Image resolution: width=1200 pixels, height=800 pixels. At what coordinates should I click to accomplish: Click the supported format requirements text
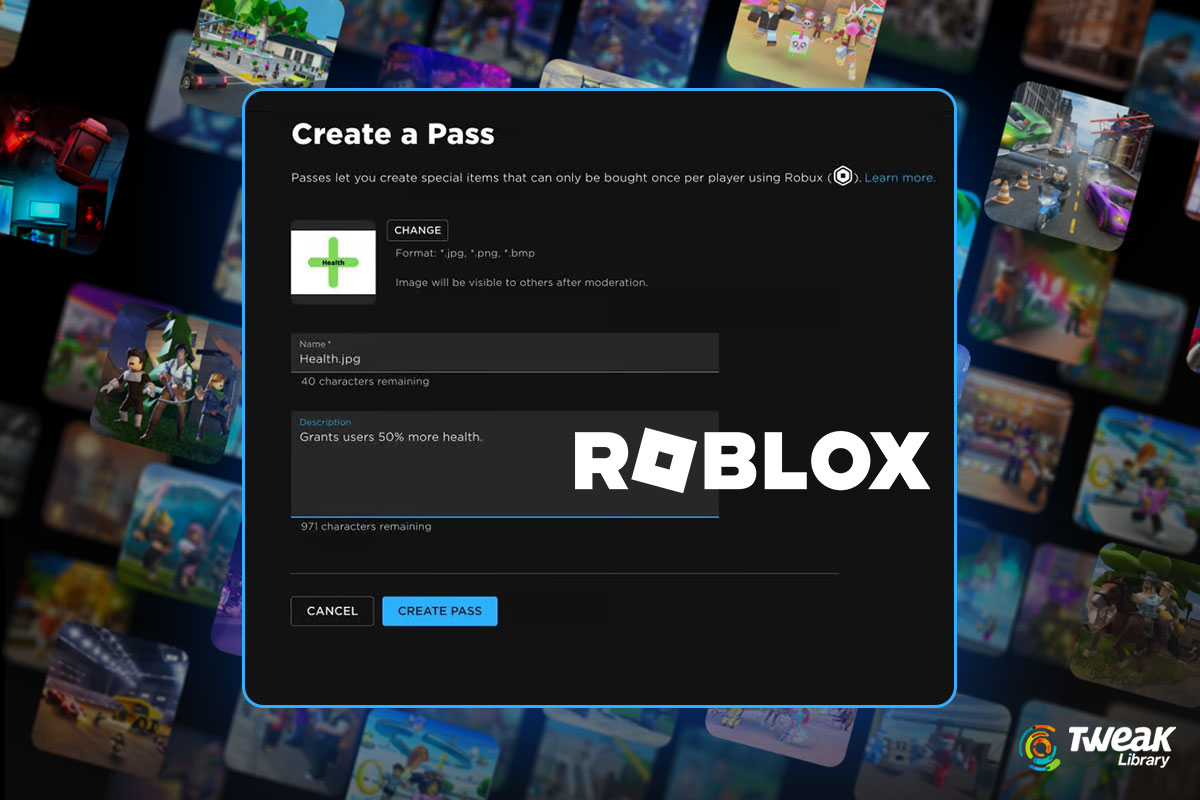[464, 253]
